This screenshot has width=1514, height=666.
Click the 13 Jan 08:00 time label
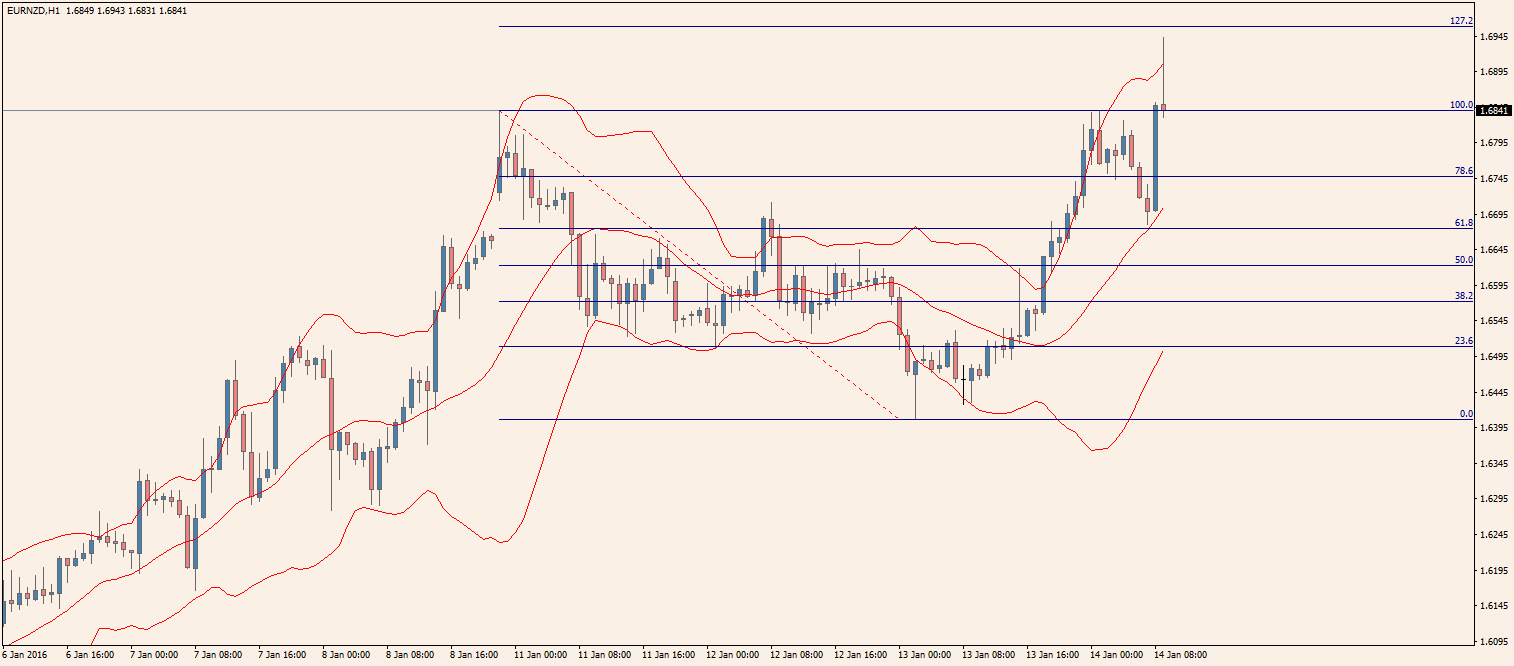click(x=988, y=656)
